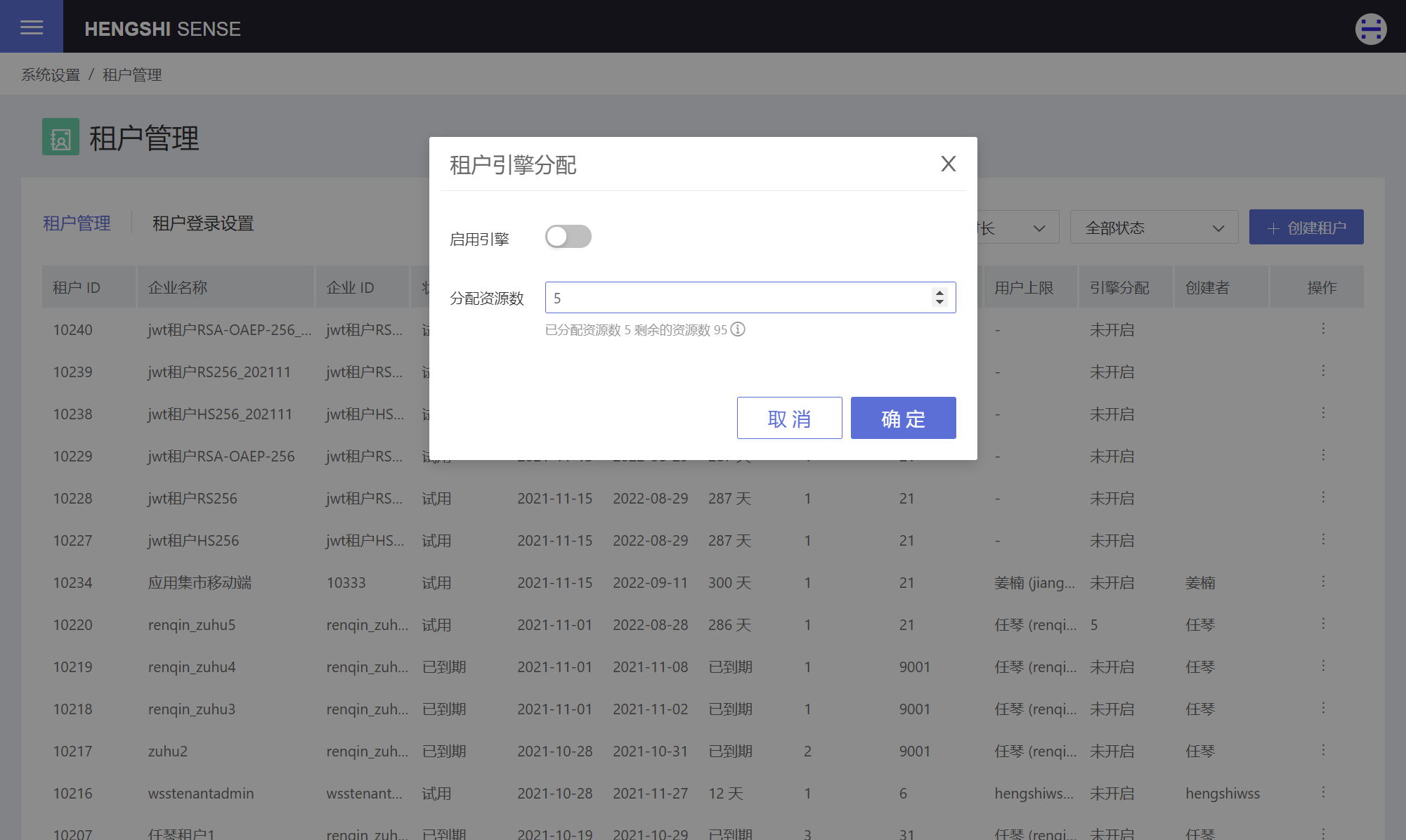This screenshot has height=840, width=1406.
Task: Open actions menu for tenant 10240
Action: tap(1323, 329)
